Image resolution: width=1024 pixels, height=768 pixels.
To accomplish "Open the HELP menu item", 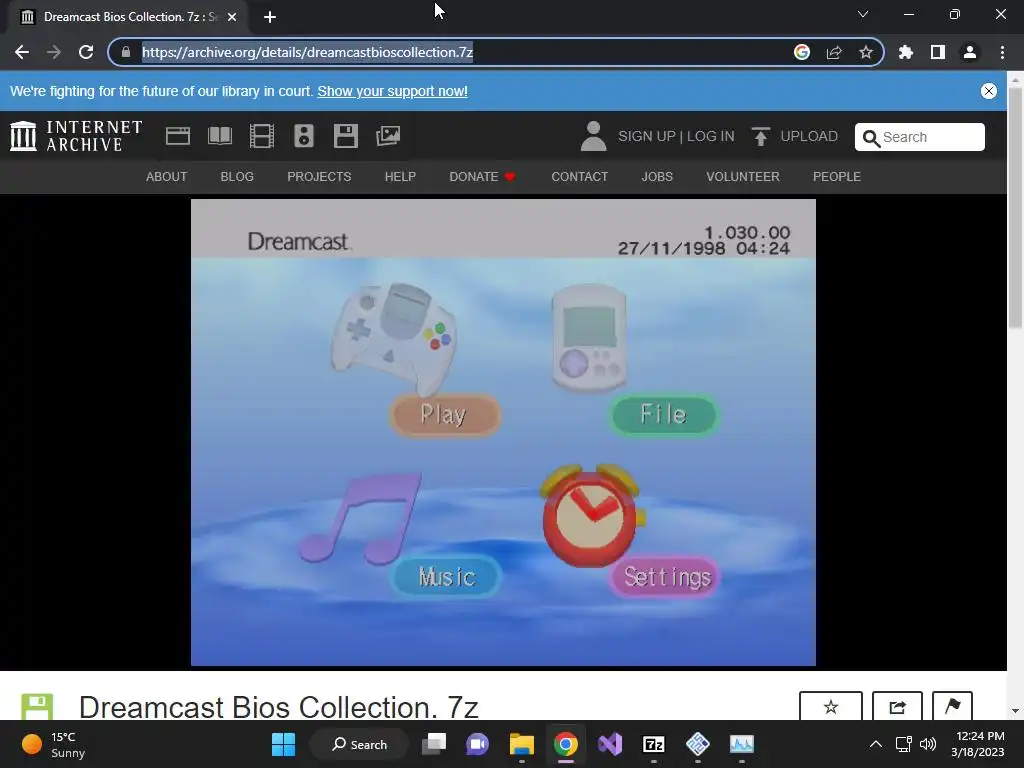I will point(400,176).
